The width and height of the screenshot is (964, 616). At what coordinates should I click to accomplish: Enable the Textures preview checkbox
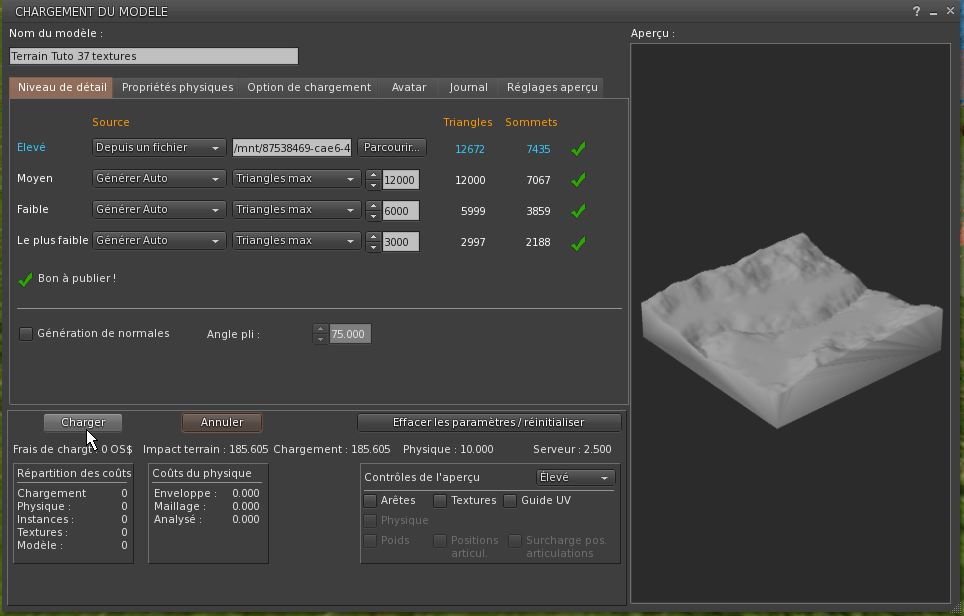pyautogui.click(x=440, y=500)
